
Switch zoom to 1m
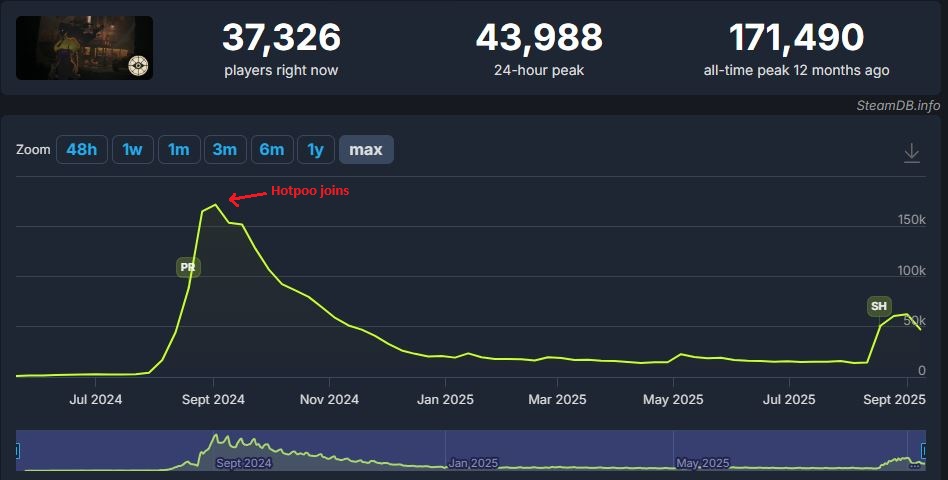tap(178, 149)
